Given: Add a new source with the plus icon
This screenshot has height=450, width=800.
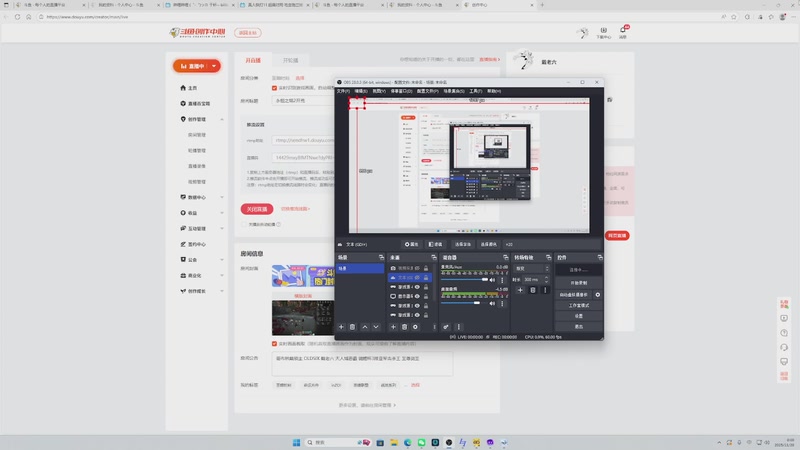Looking at the screenshot, I should point(393,327).
